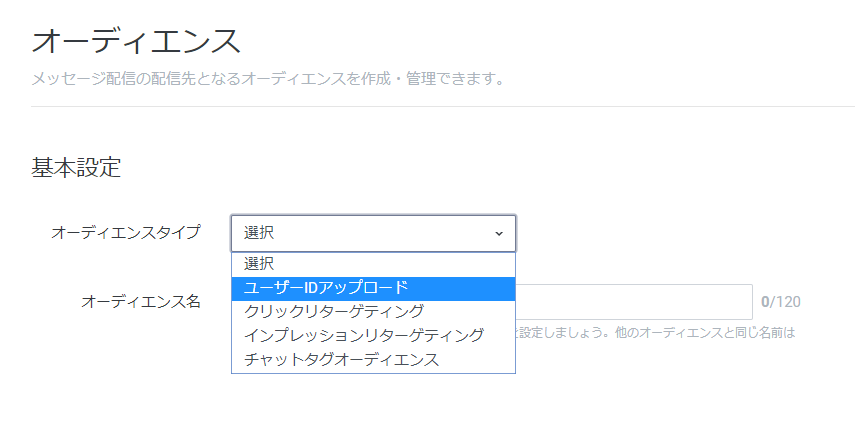This screenshot has width=855, height=425.
Task: Click the /120 limit in the counter
Action: click(785, 302)
